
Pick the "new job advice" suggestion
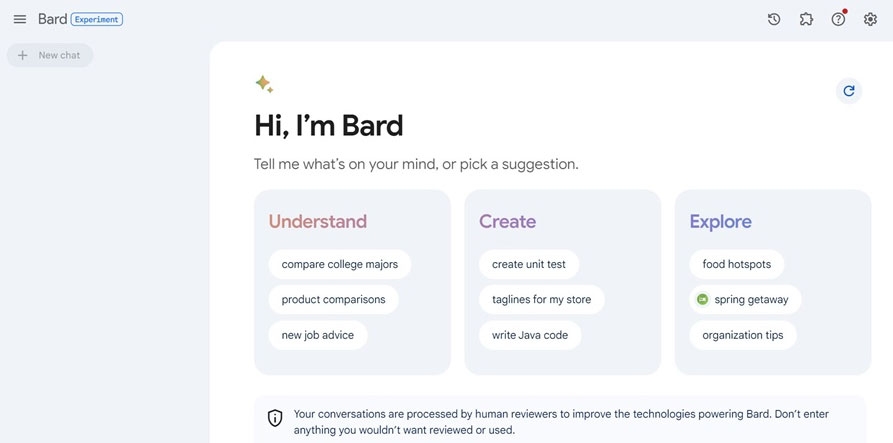point(317,335)
